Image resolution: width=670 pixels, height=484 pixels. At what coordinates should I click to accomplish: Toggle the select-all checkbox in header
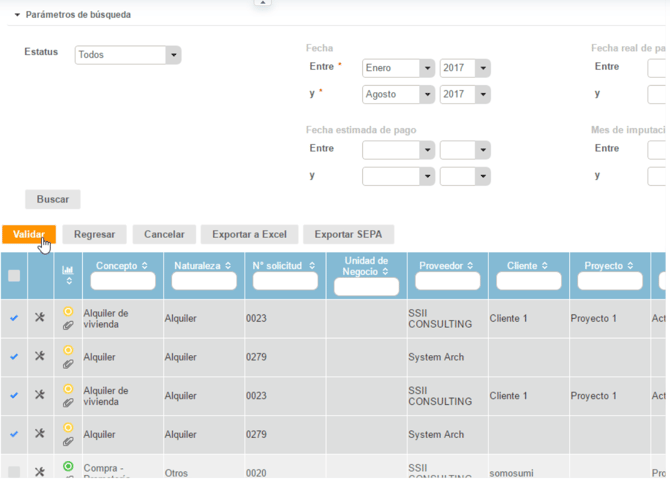tap(14, 276)
